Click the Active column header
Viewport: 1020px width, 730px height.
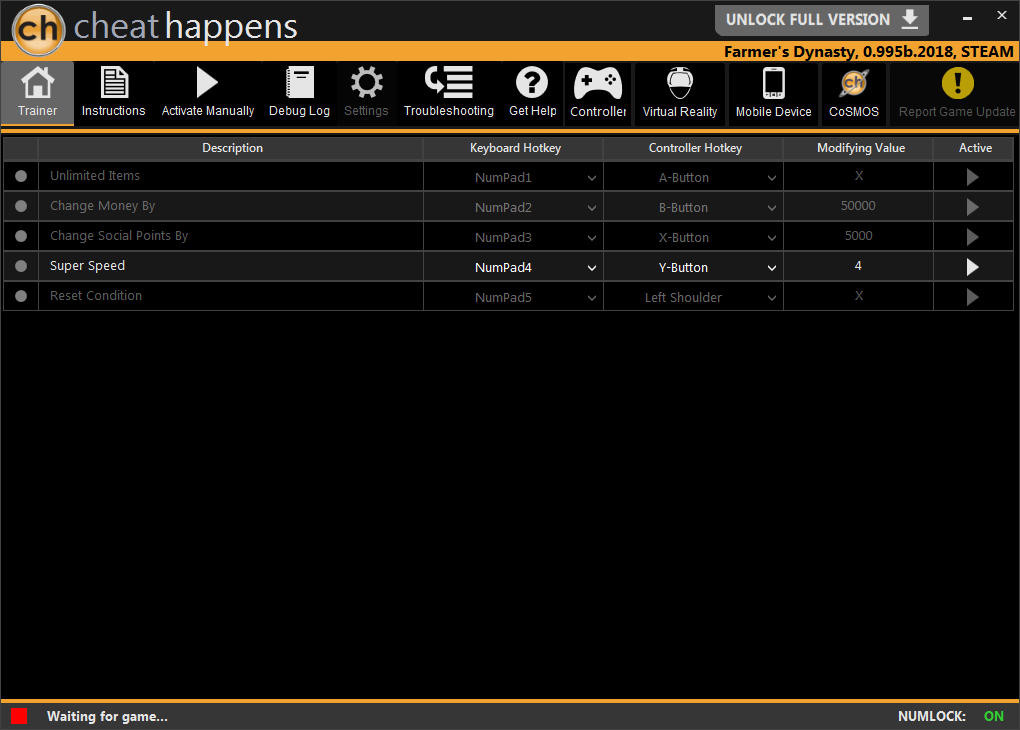(974, 148)
